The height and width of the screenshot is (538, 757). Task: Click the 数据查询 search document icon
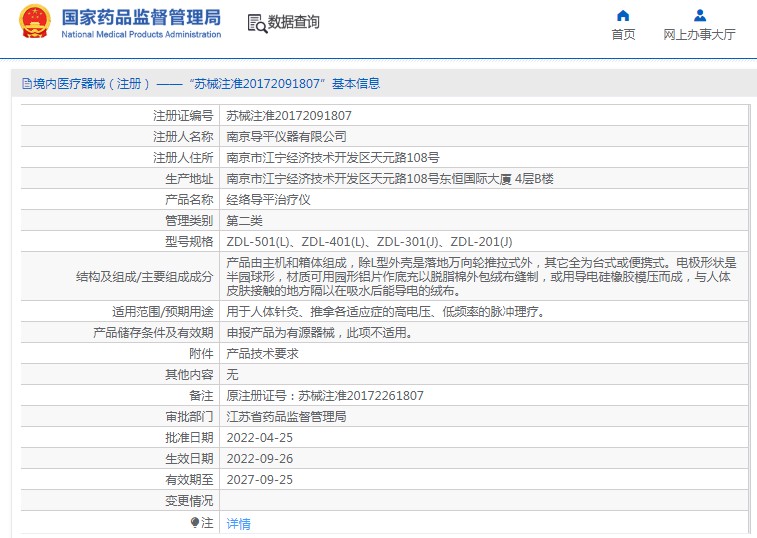pyautogui.click(x=256, y=23)
